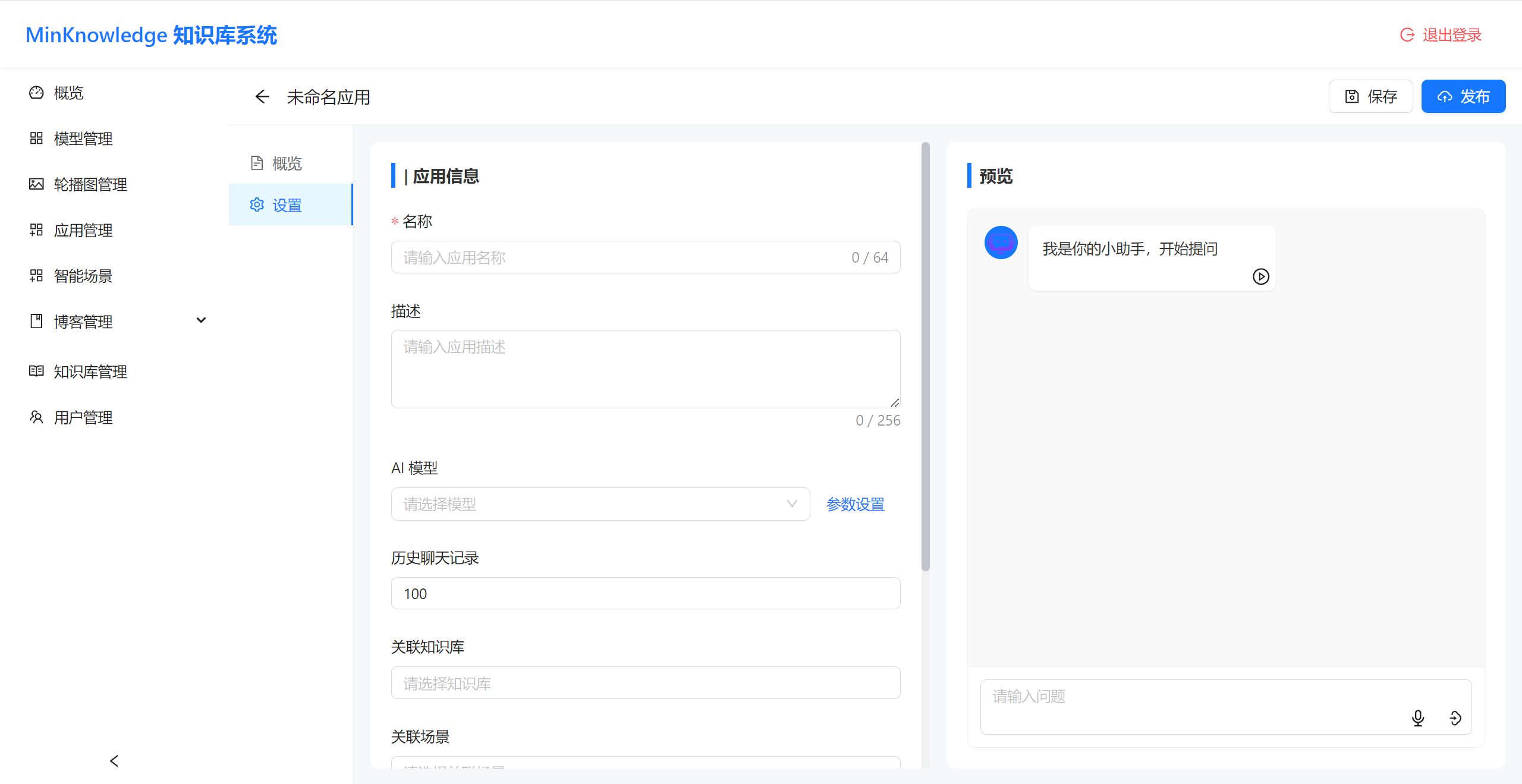Image resolution: width=1522 pixels, height=784 pixels.
Task: Expand the 博客管理 menu section
Action: click(x=201, y=320)
